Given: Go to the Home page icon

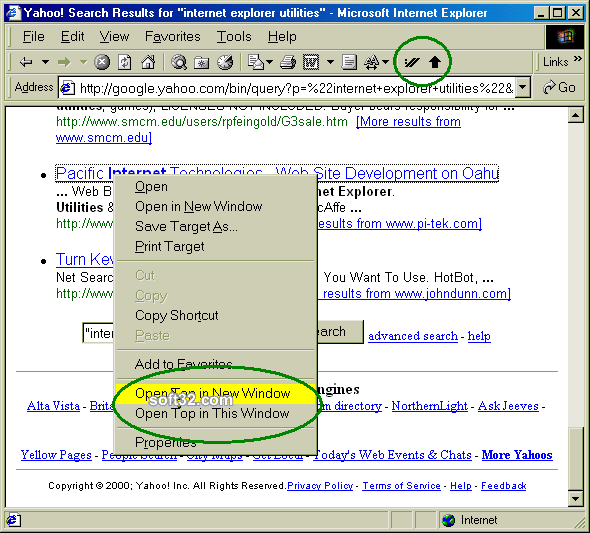Looking at the screenshot, I should point(148,62).
